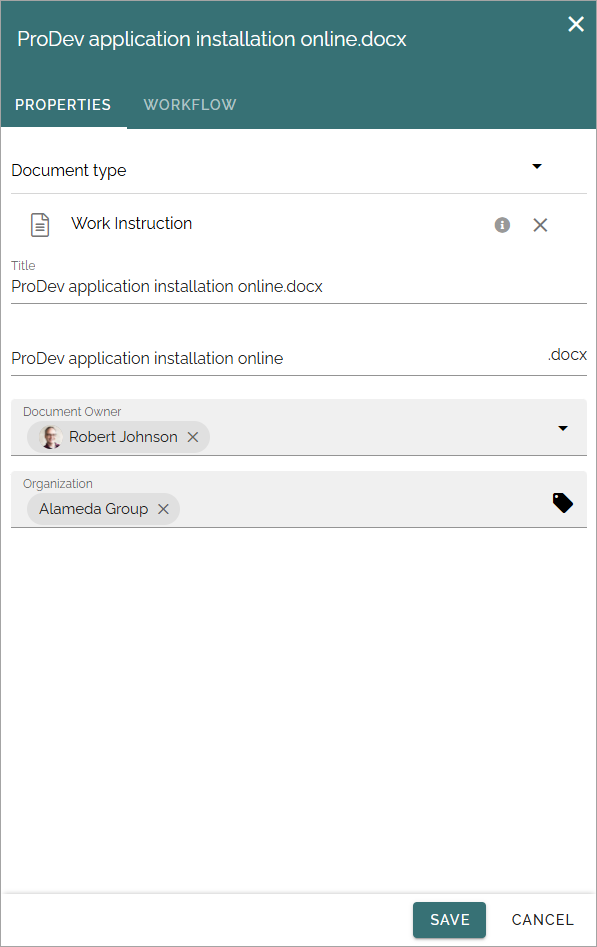Close the dialog with the top X icon

(576, 24)
